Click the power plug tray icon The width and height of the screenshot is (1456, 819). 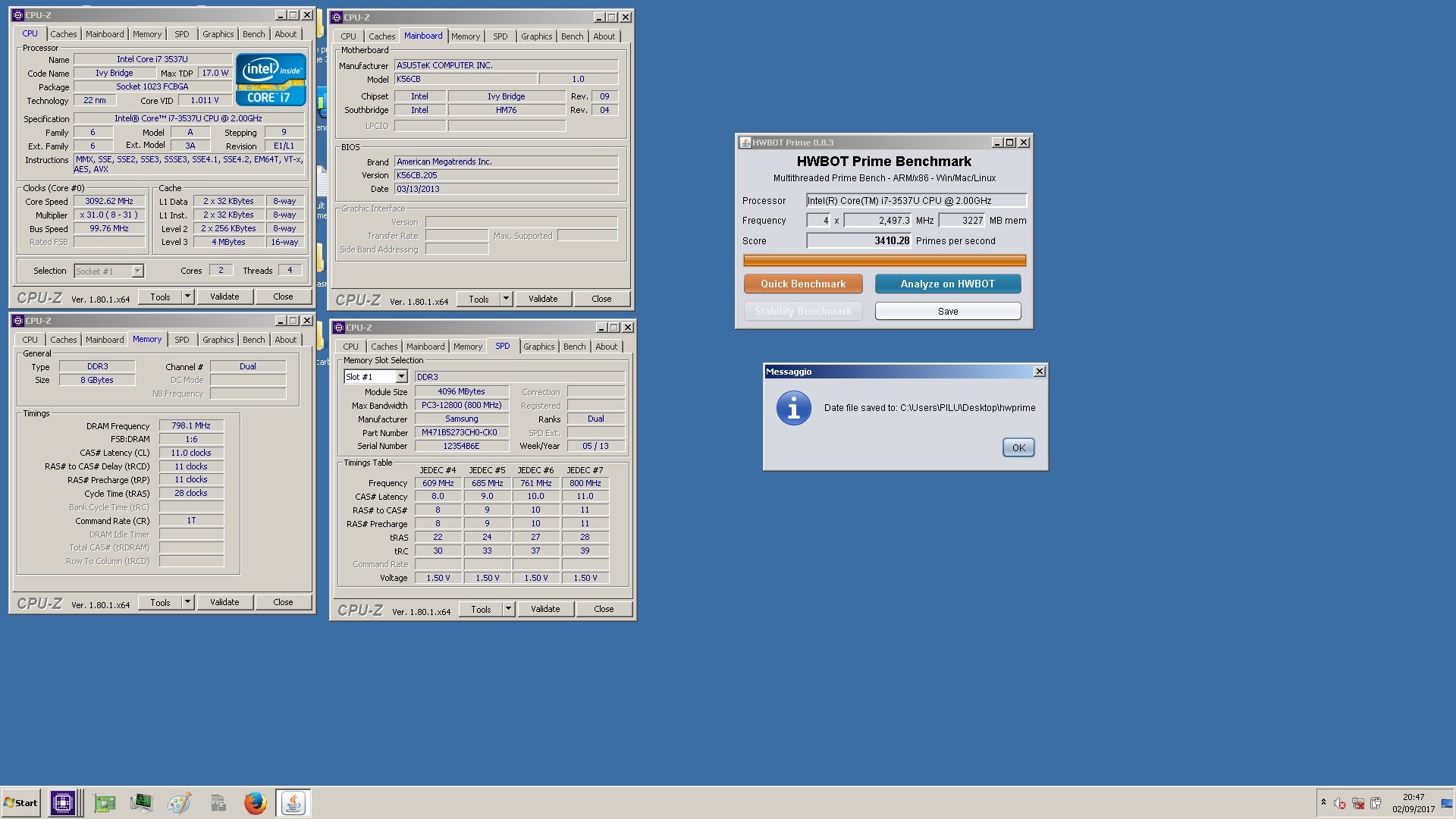(x=1376, y=804)
